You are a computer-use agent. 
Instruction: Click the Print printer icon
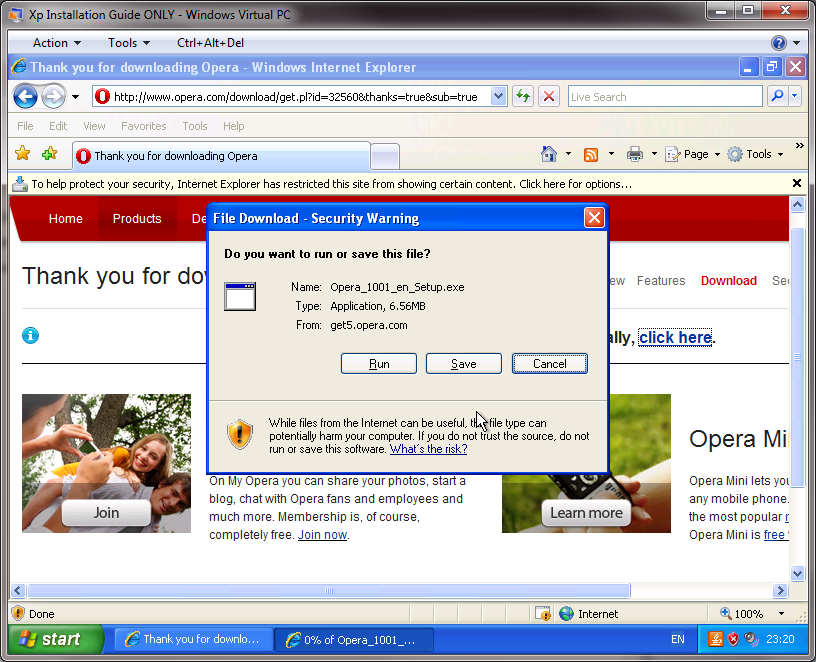(634, 154)
